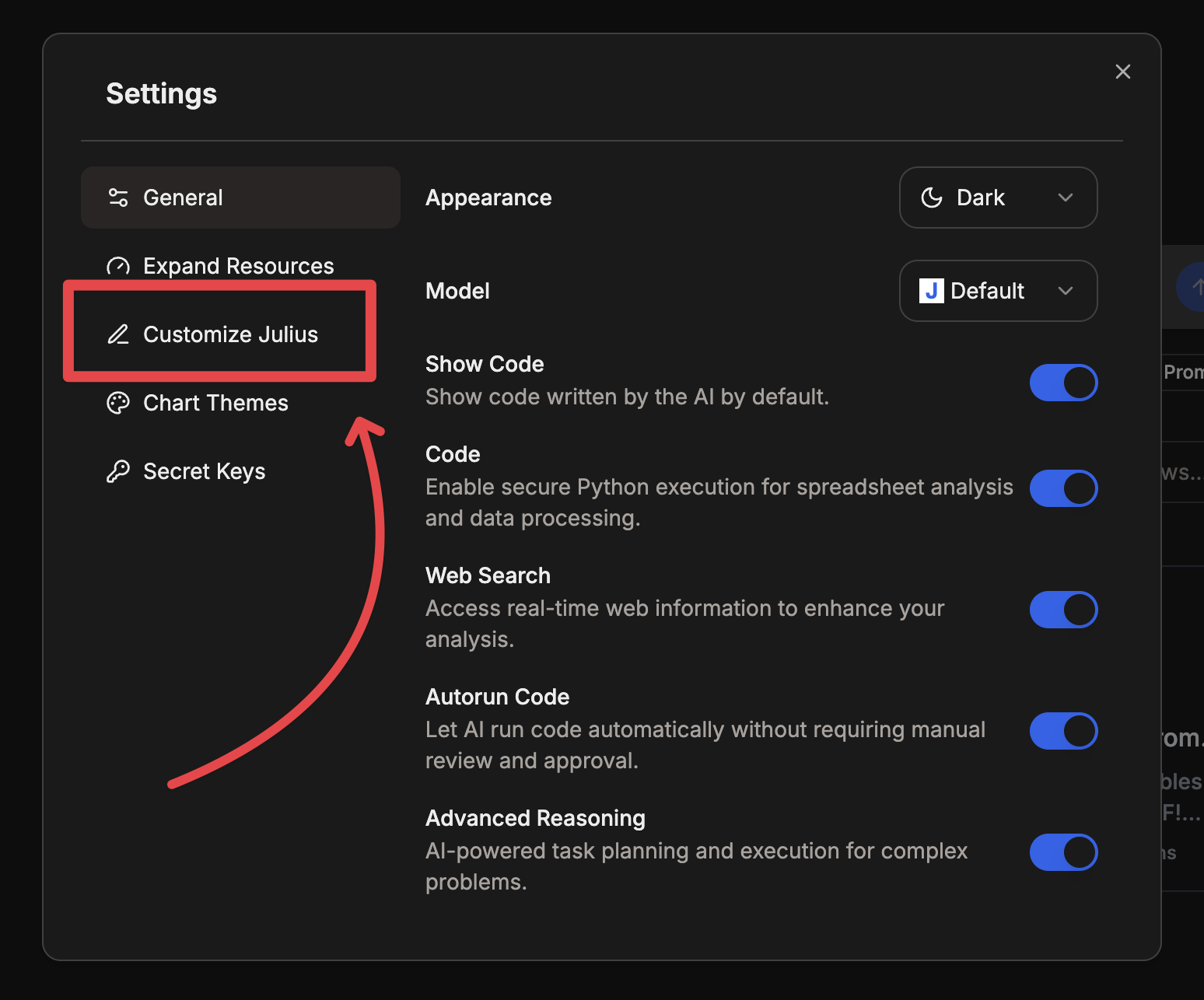This screenshot has height=1000, width=1204.
Task: Click the Autorun Code heading
Action: coord(497,697)
